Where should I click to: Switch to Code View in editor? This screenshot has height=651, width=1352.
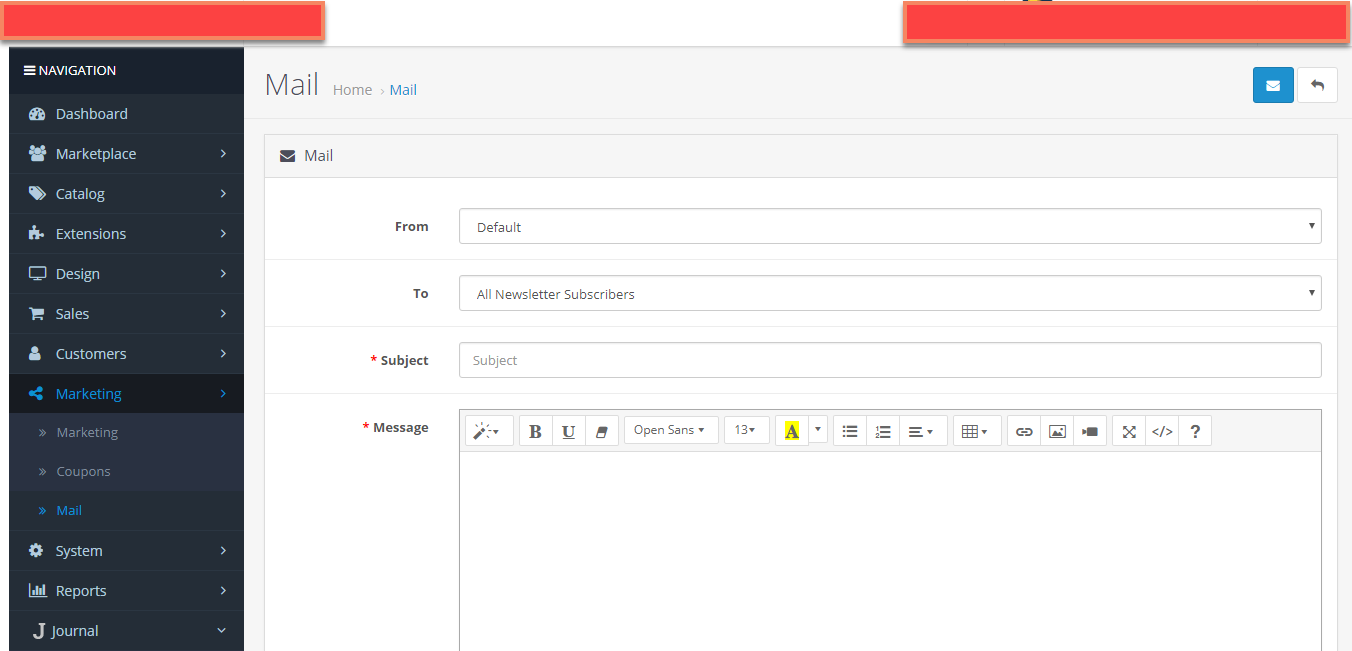(x=1162, y=431)
